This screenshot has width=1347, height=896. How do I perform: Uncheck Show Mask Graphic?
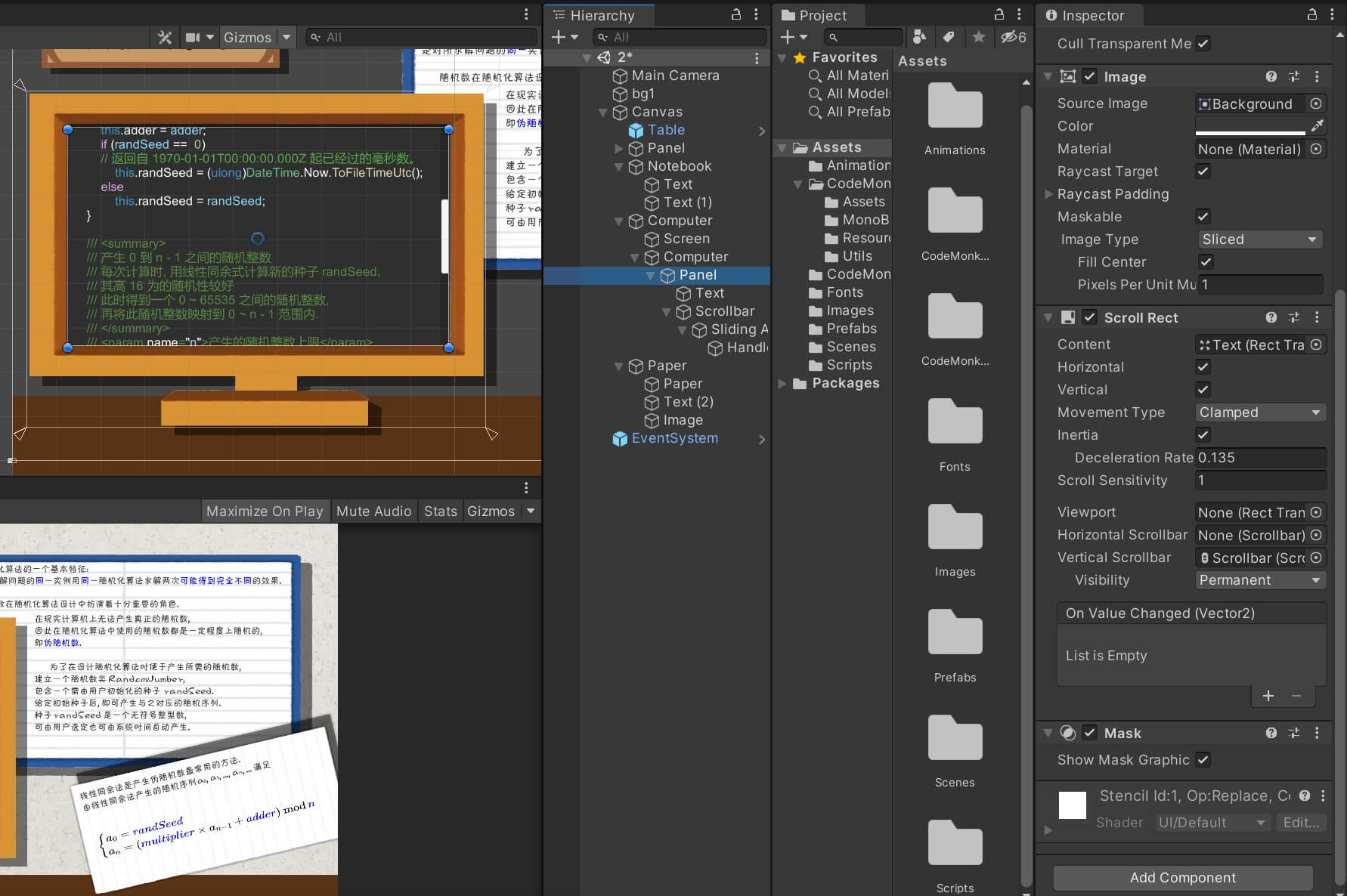tap(1203, 759)
